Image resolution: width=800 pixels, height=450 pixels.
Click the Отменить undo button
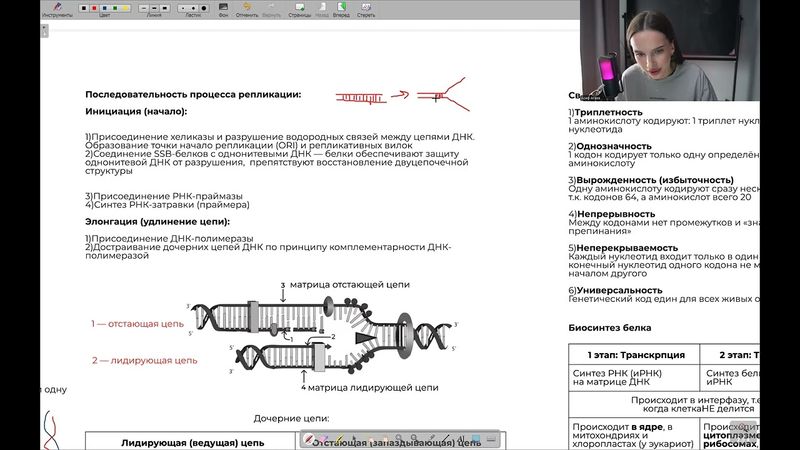247,9
